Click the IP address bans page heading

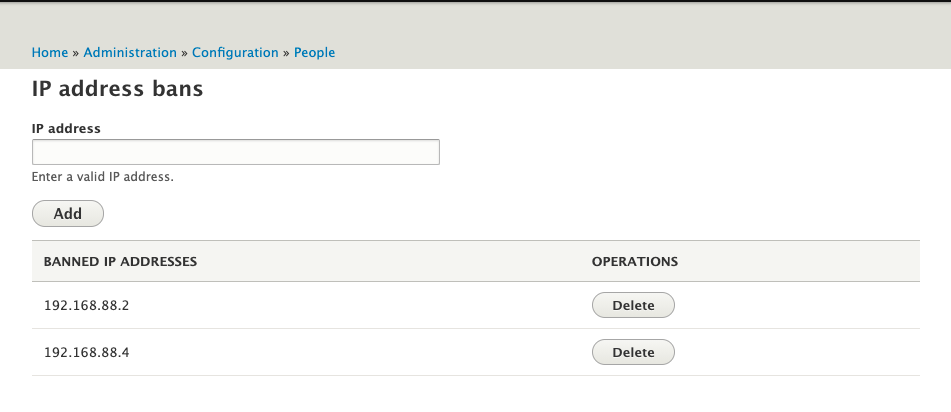pyautogui.click(x=118, y=89)
